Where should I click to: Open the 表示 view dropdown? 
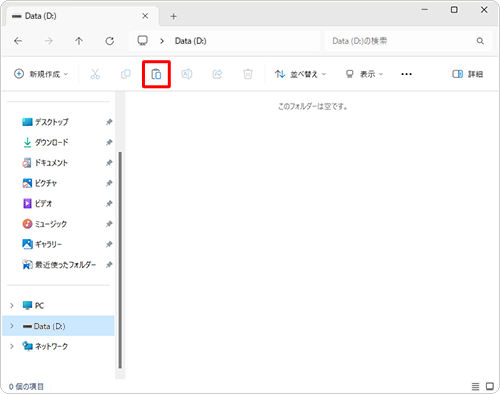click(364, 74)
